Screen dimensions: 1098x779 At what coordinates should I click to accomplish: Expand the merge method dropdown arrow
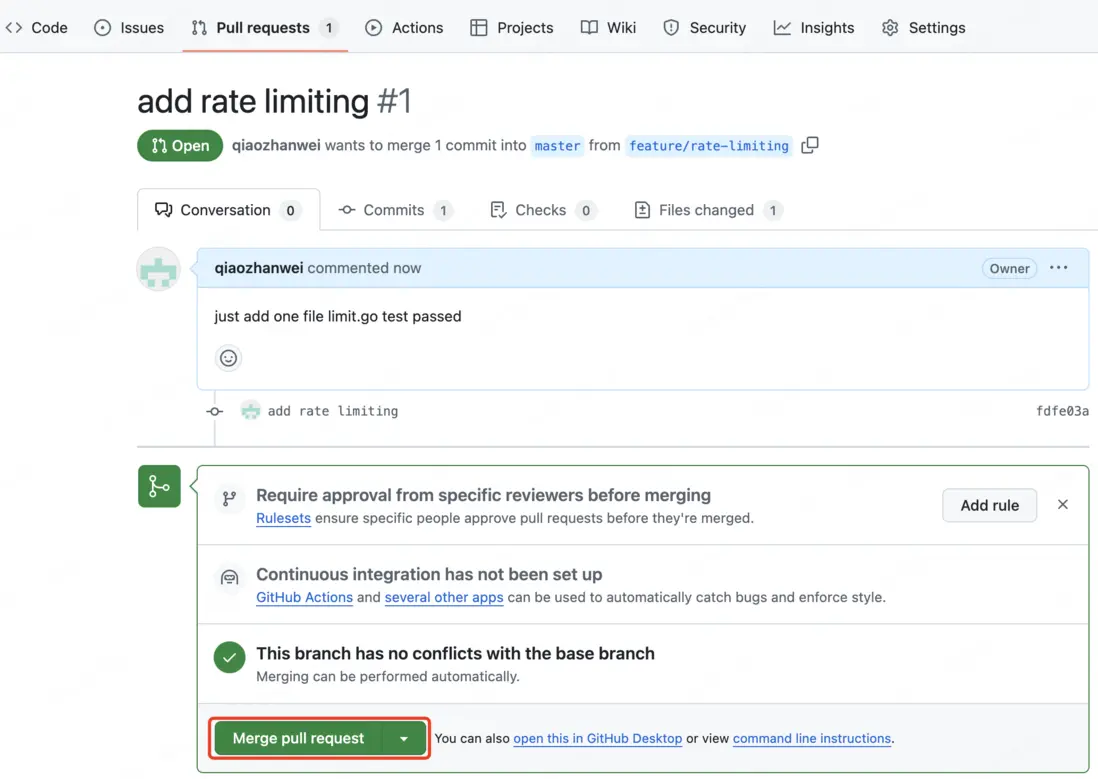(404, 739)
